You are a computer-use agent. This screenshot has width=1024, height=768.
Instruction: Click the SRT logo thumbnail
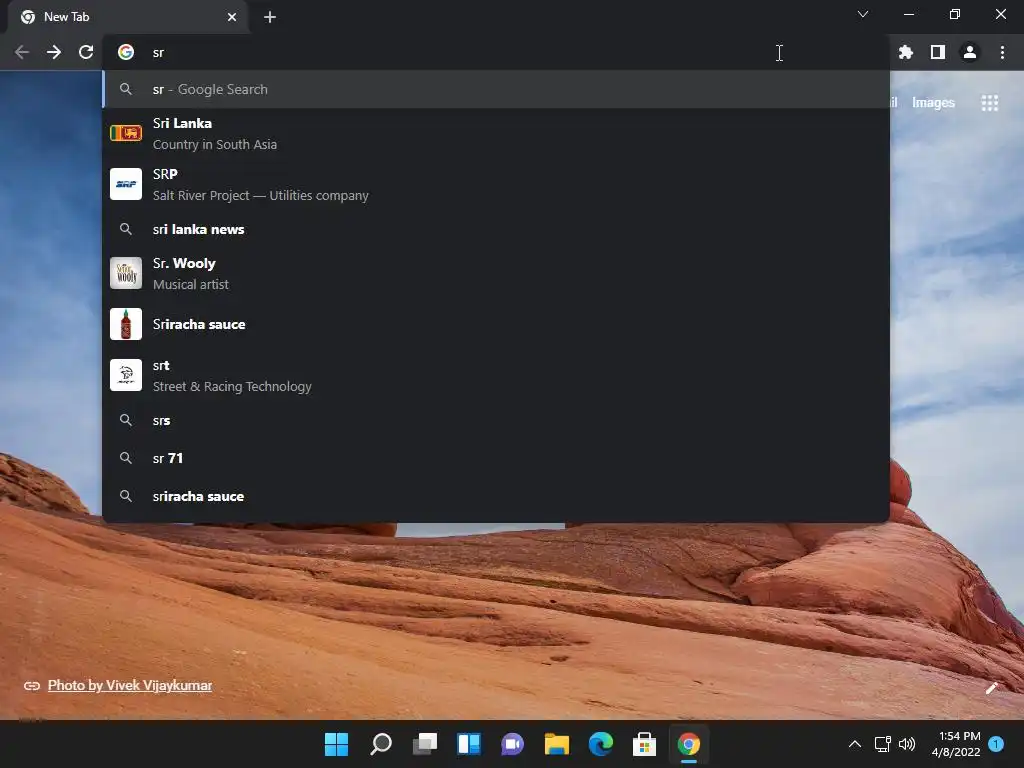point(126,375)
